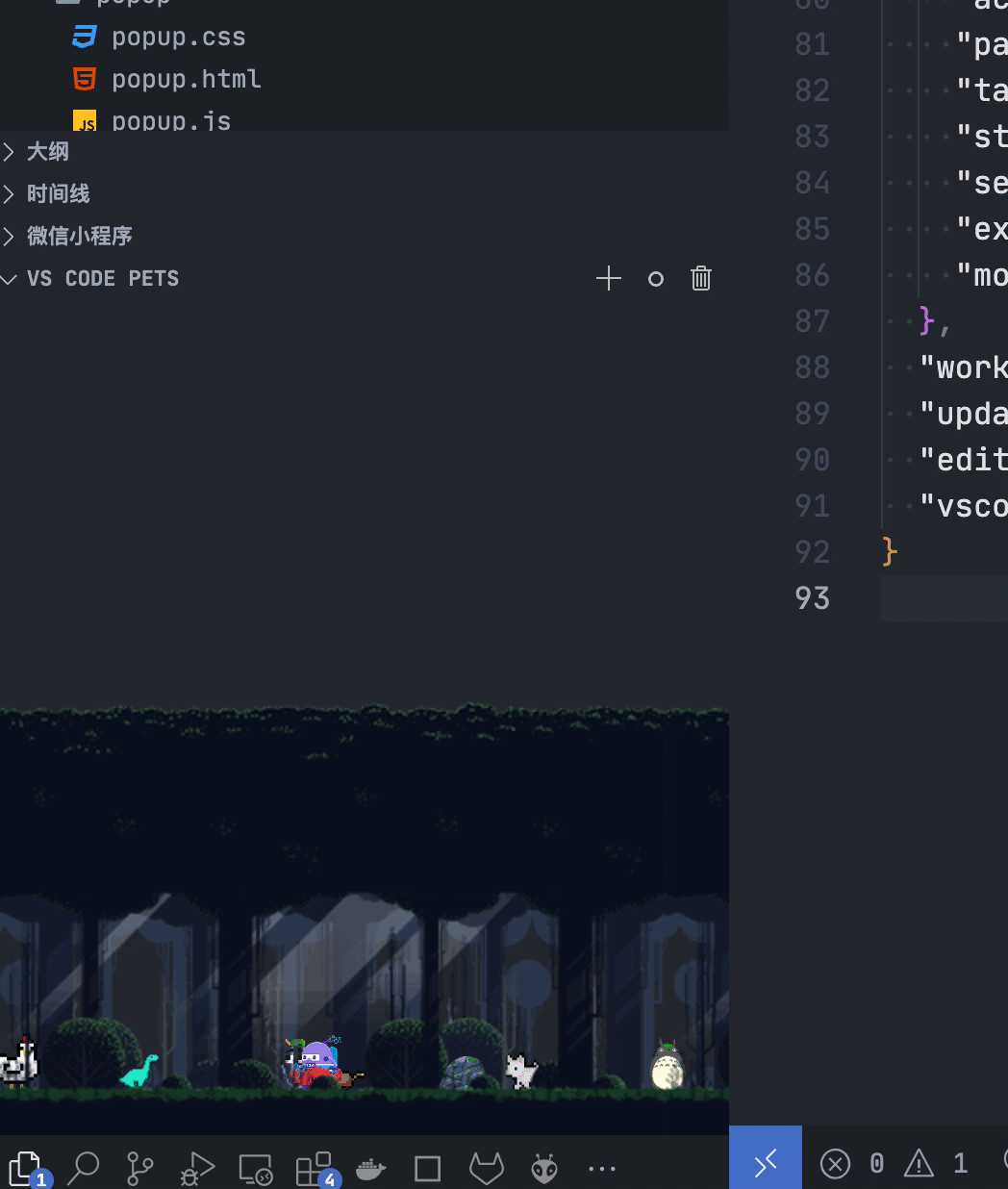Image resolution: width=1008 pixels, height=1189 pixels.
Task: Click the closing brace on line 92
Action: [890, 552]
